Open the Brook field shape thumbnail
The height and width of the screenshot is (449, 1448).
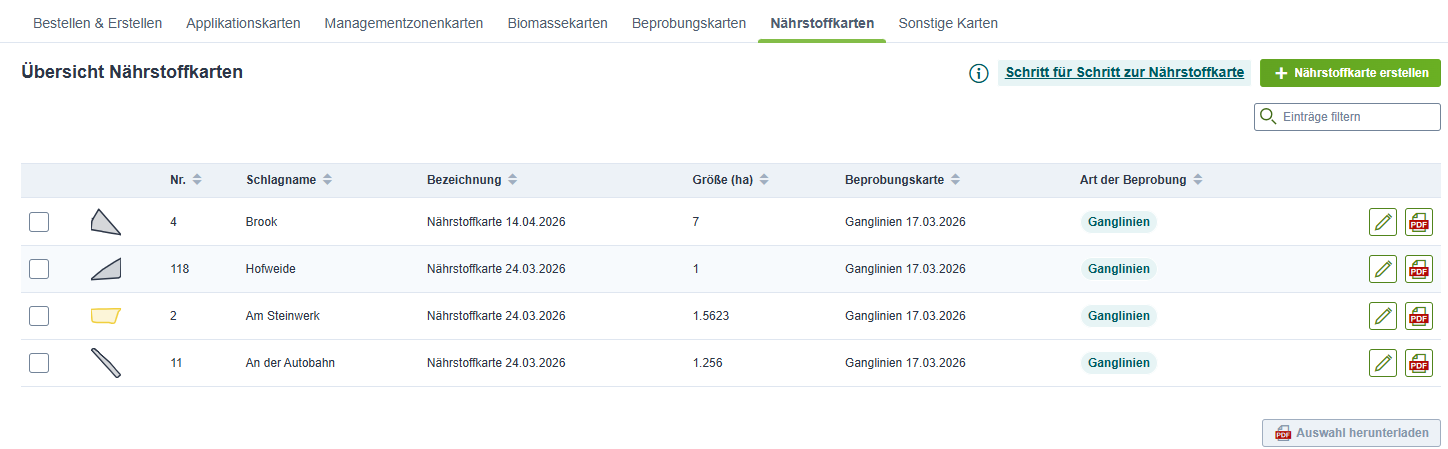105,222
